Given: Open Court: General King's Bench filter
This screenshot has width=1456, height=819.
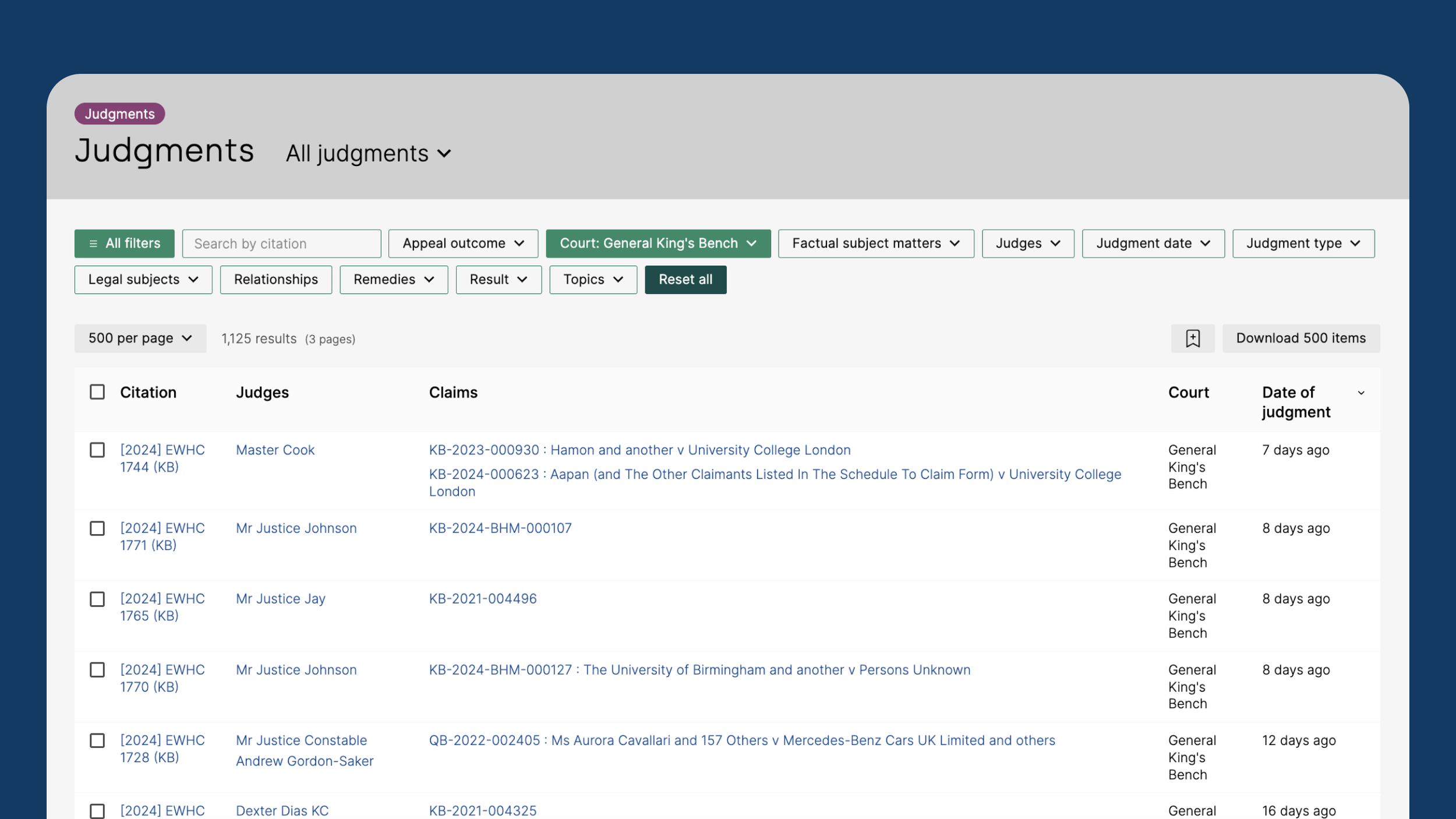Looking at the screenshot, I should pos(658,243).
